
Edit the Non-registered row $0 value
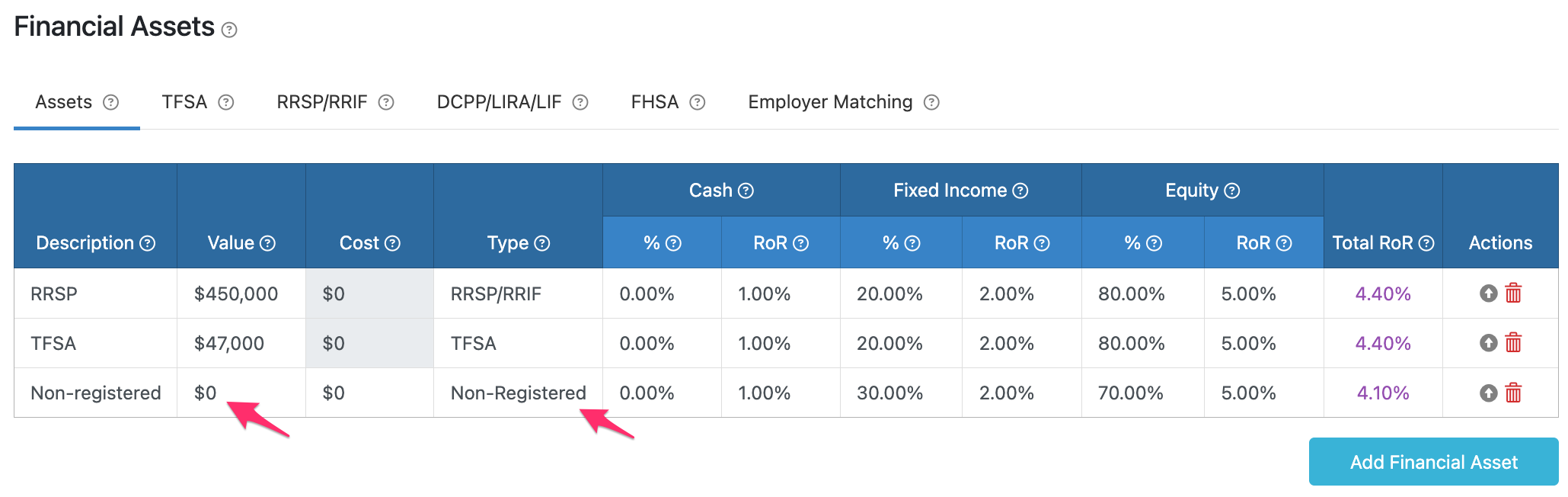(241, 393)
